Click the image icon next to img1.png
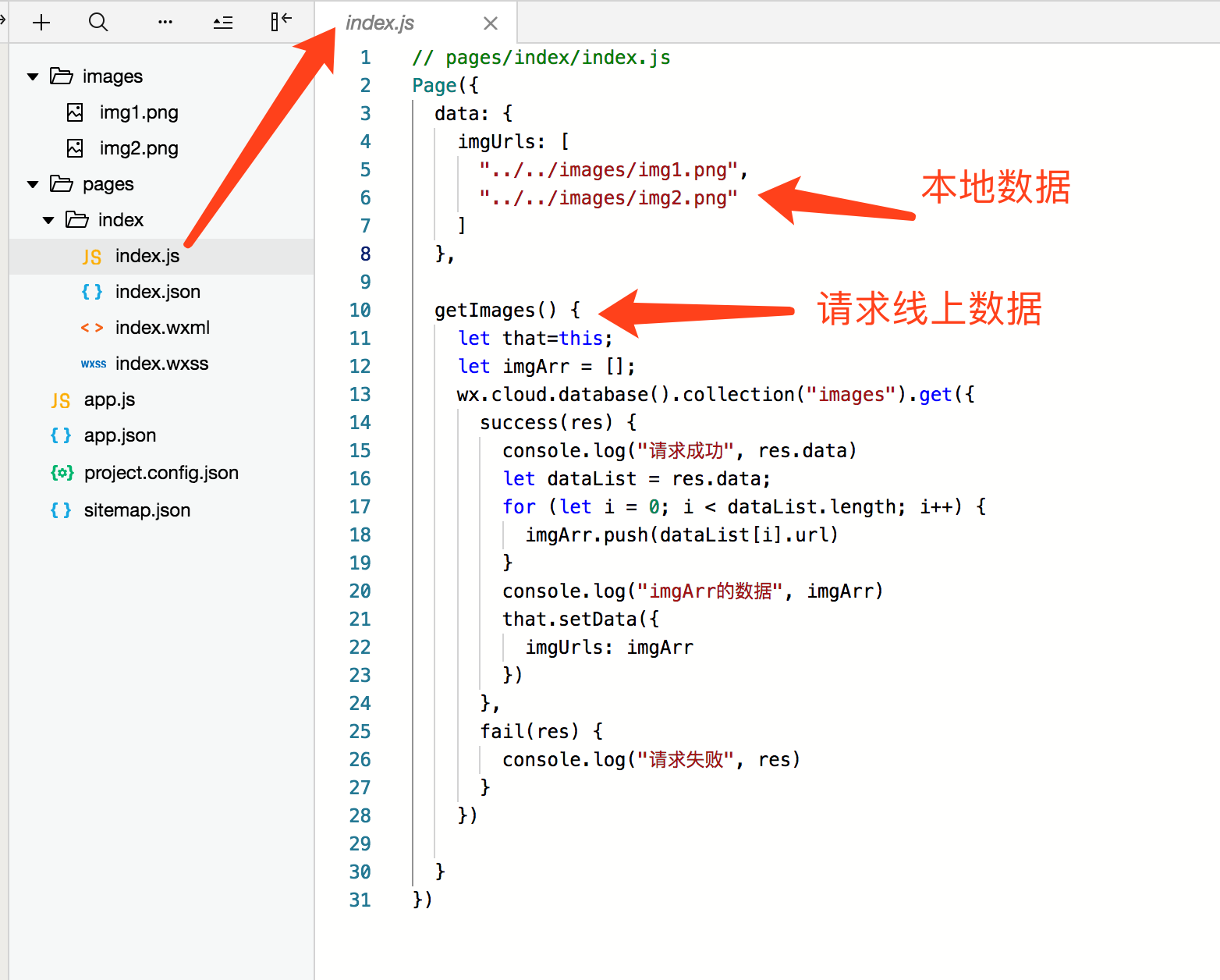This screenshot has width=1220, height=980. click(x=75, y=112)
